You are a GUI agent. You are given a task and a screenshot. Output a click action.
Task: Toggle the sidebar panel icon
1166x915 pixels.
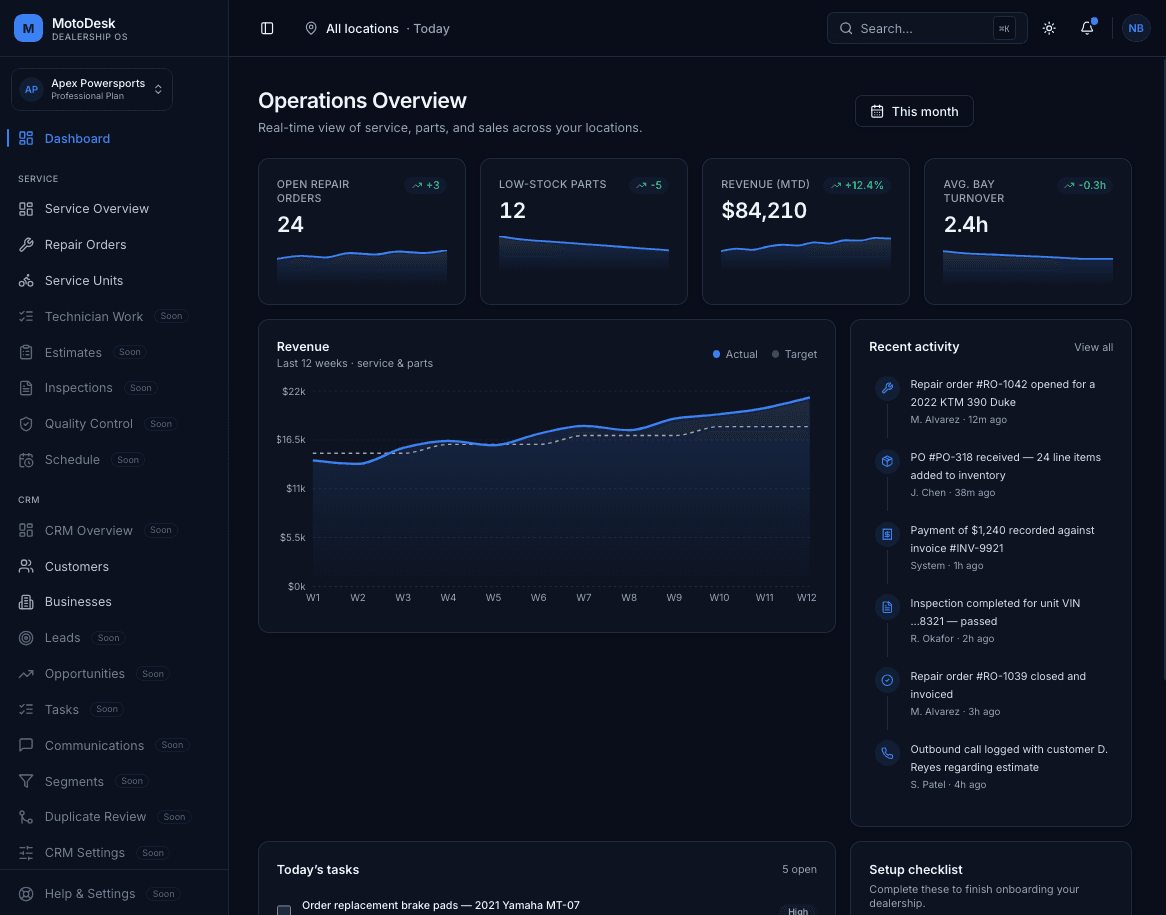pos(267,28)
